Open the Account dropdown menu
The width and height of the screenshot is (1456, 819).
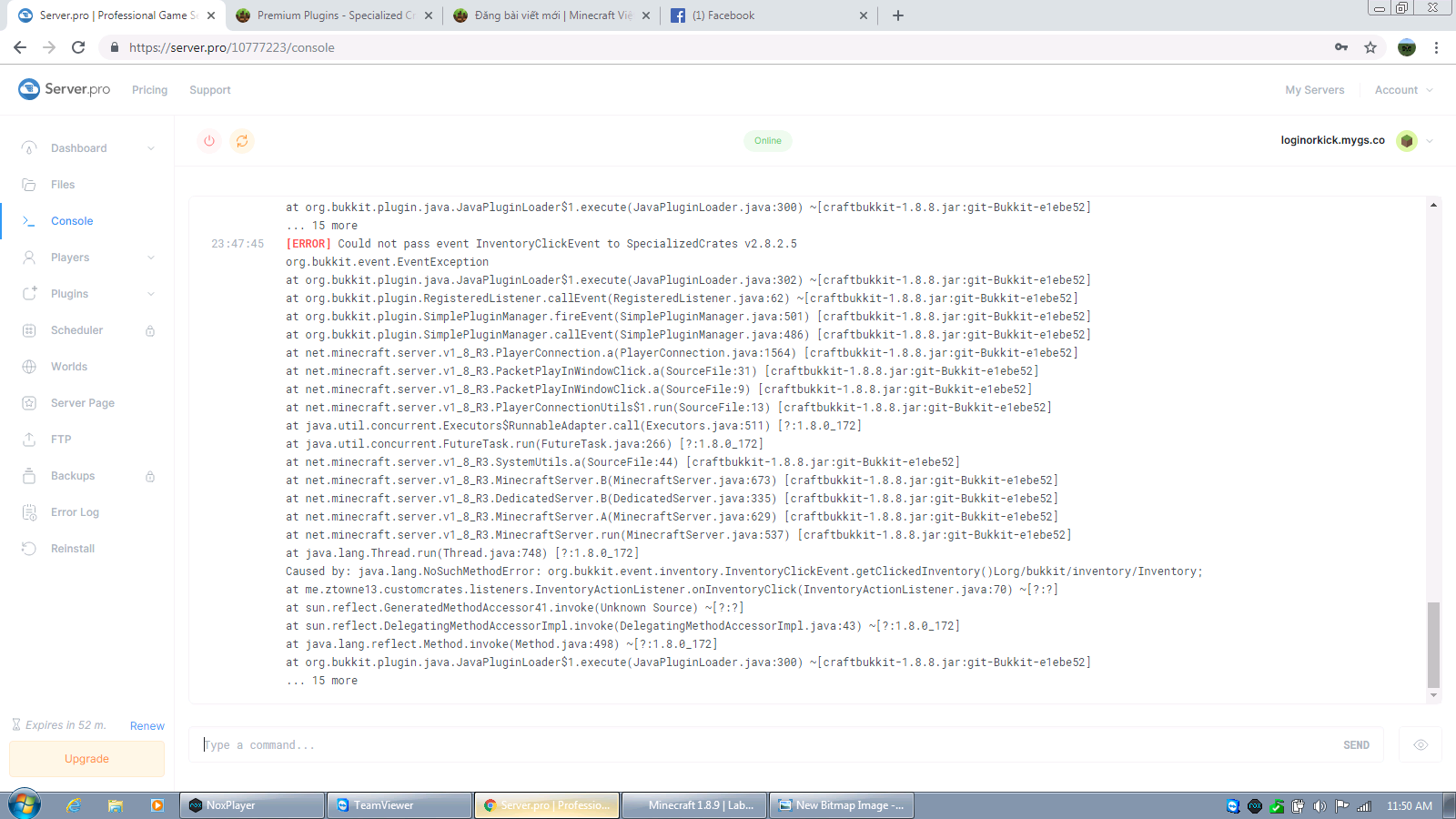tap(1404, 90)
